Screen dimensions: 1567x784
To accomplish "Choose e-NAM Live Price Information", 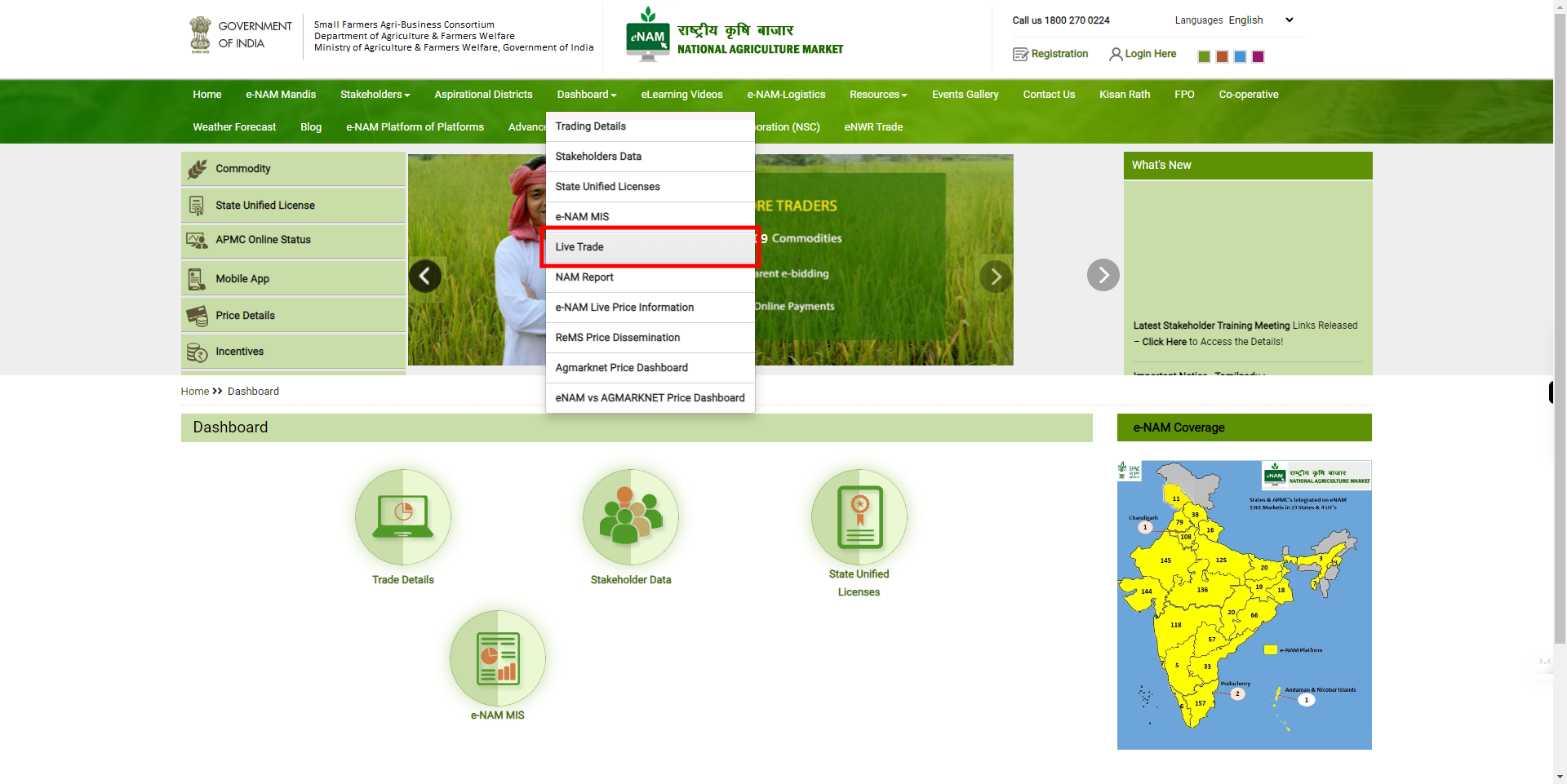I will (x=650, y=308).
